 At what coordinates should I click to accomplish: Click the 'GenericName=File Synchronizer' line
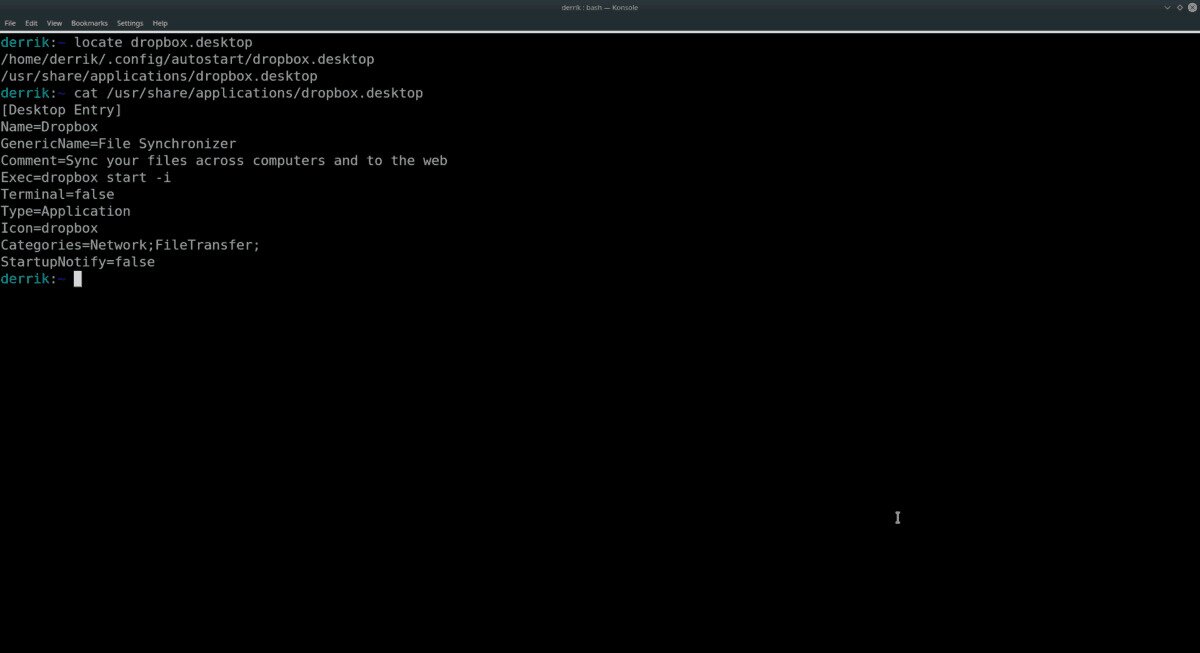pyautogui.click(x=118, y=144)
